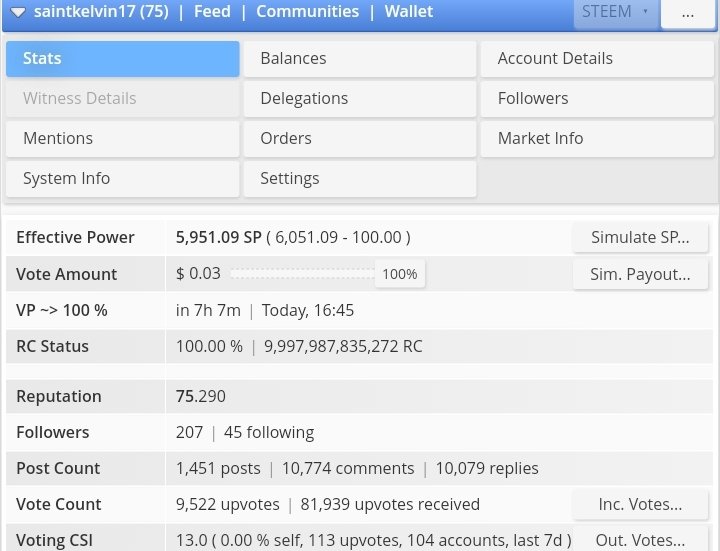Open the Out. Votes button
Screen dimensions: 720x551
pyautogui.click(x=640, y=540)
